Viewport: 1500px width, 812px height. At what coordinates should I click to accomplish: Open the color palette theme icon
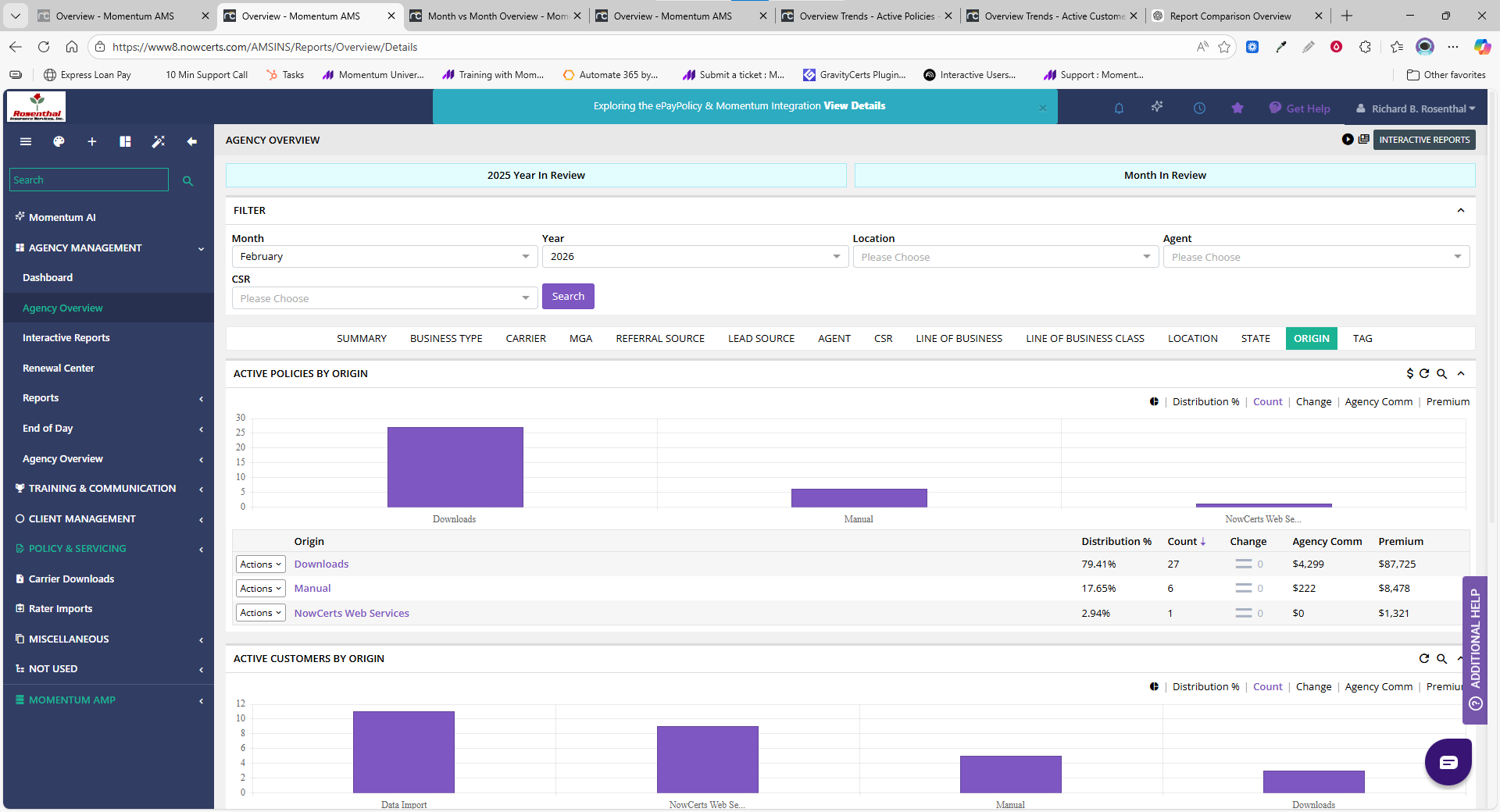pyautogui.click(x=59, y=141)
